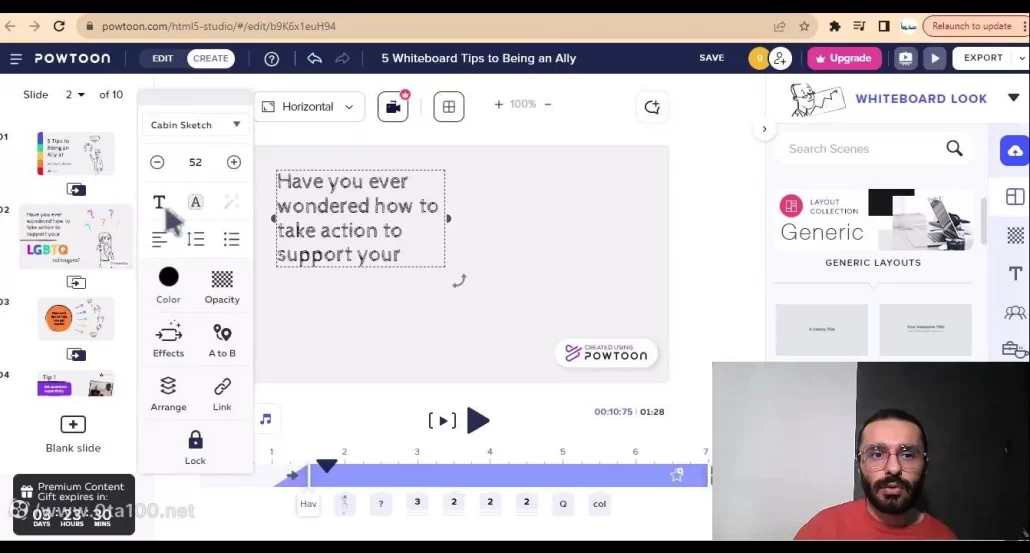1030x553 pixels.
Task: Switch to EDIT mode
Action: pyautogui.click(x=162, y=58)
